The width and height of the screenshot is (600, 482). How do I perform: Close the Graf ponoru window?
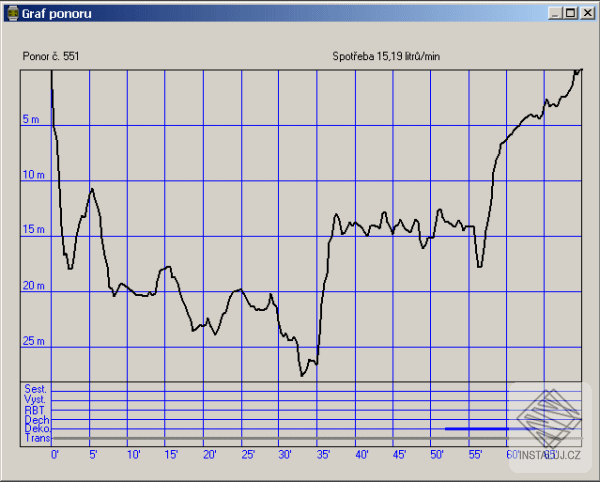[587, 13]
